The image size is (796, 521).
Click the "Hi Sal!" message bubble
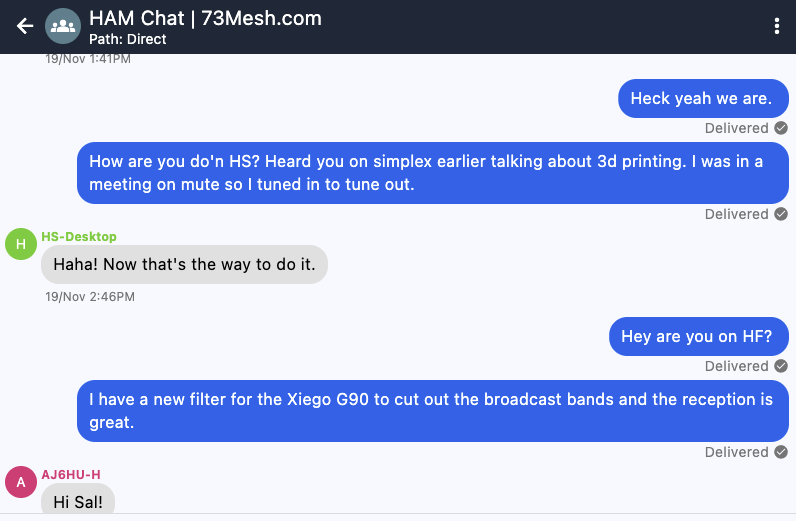pyautogui.click(x=78, y=501)
